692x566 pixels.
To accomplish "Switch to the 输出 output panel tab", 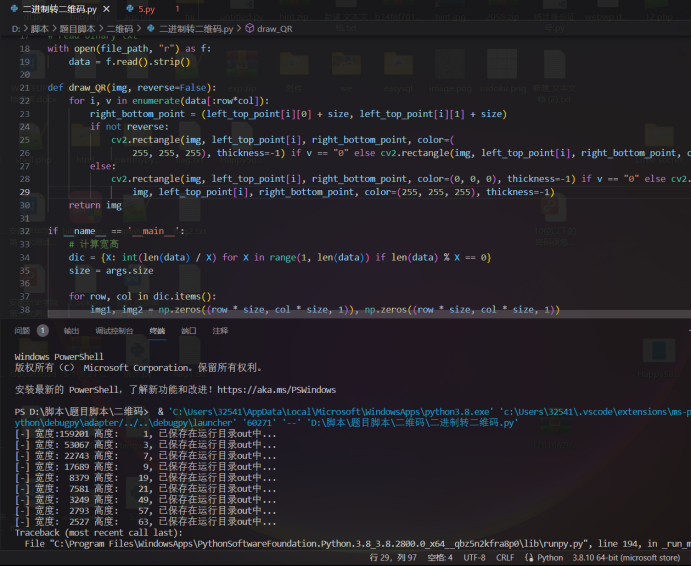I will (71, 330).
